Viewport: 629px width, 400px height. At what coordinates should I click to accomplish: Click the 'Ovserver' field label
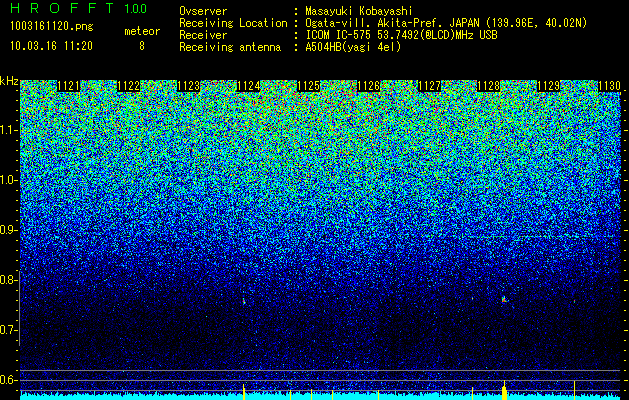click(203, 11)
